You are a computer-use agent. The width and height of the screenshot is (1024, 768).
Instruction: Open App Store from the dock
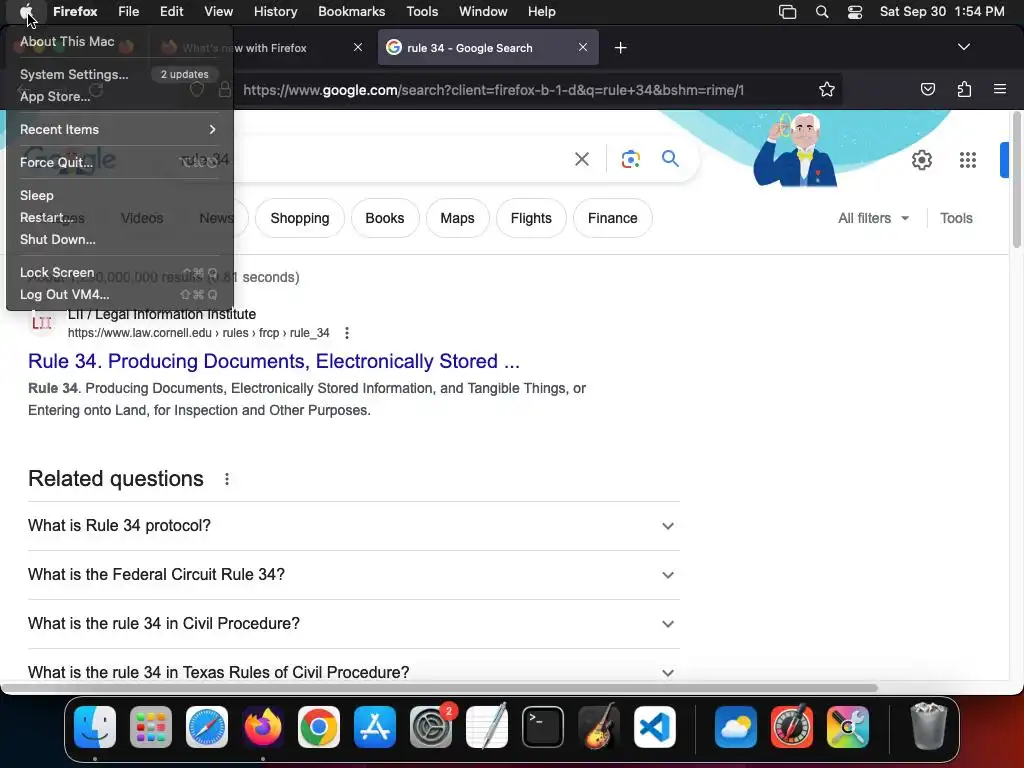[x=375, y=727]
